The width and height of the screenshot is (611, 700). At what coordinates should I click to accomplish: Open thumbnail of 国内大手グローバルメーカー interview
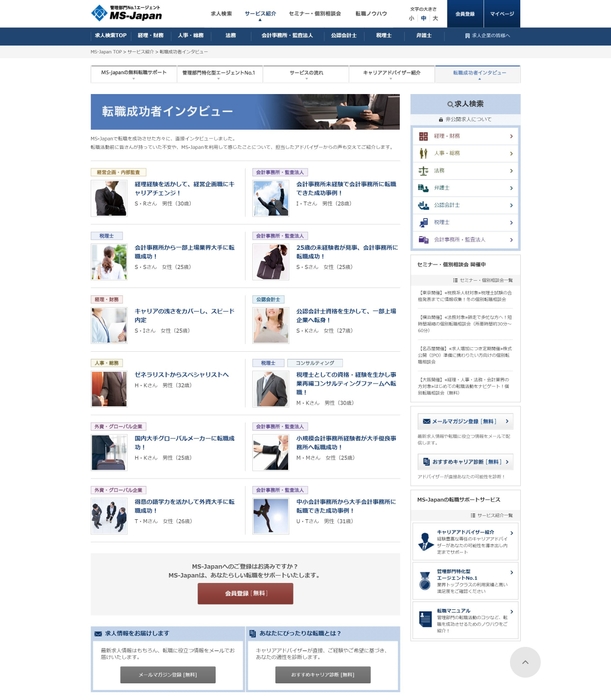tap(109, 453)
